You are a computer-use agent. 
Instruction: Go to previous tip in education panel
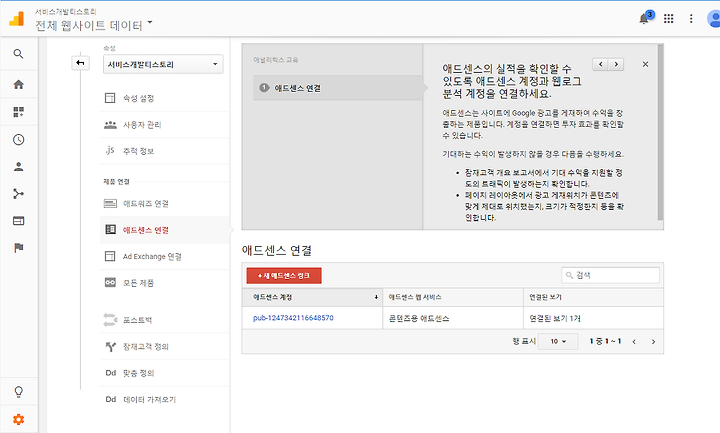point(601,64)
